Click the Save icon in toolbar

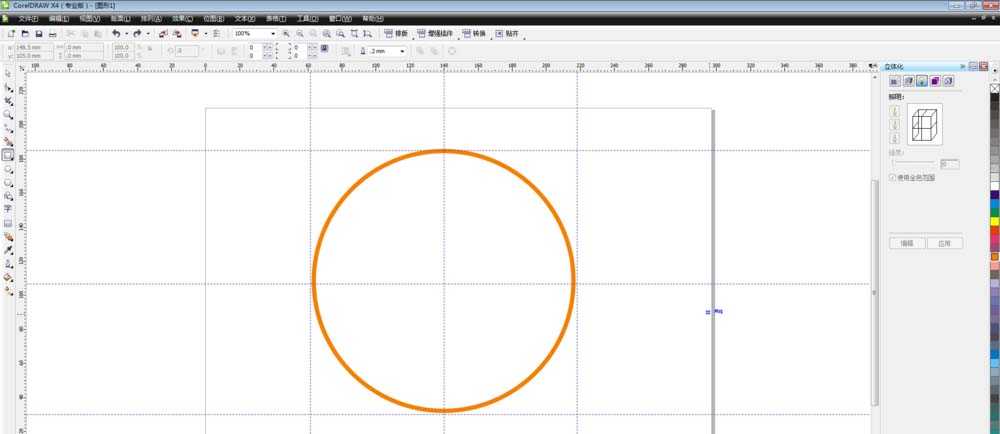point(38,34)
